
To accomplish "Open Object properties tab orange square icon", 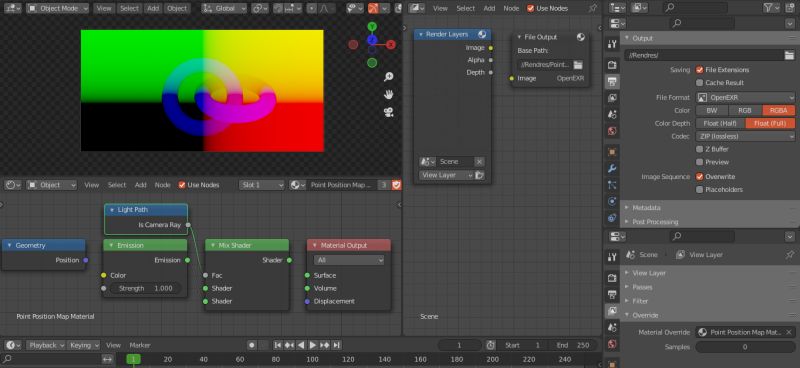I will 612,152.
